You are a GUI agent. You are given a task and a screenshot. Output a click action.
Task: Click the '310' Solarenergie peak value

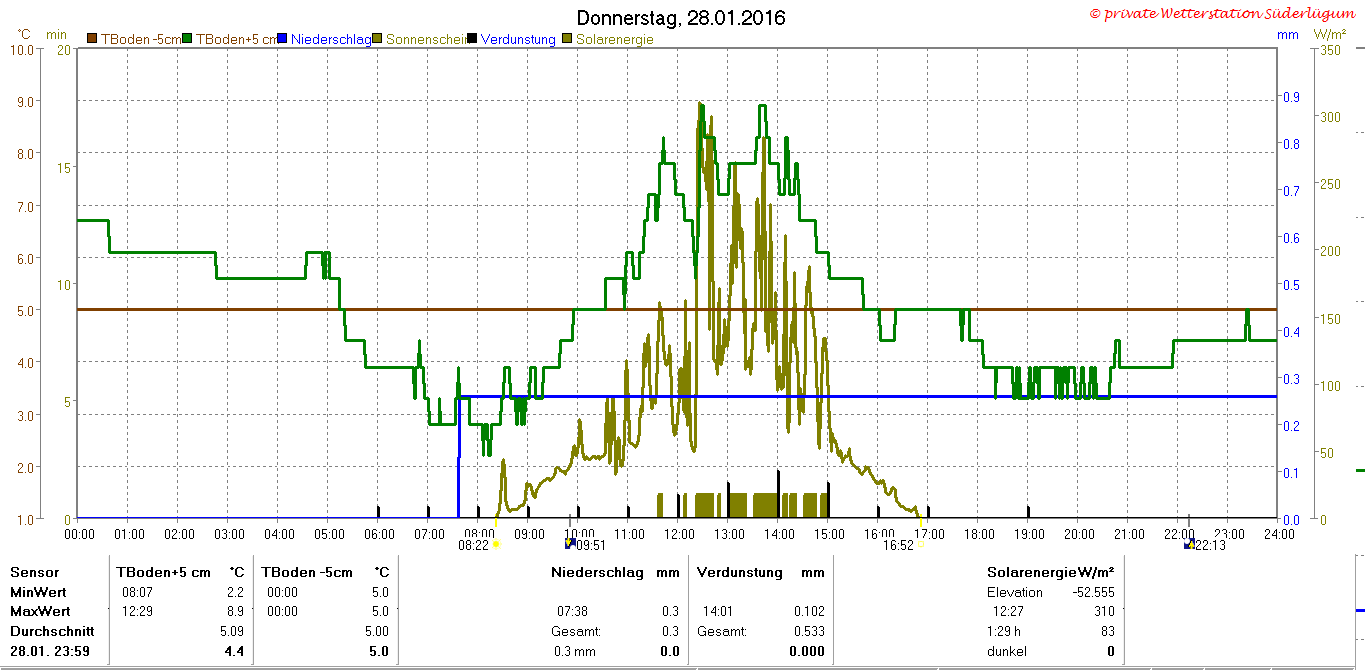[x=1104, y=611]
